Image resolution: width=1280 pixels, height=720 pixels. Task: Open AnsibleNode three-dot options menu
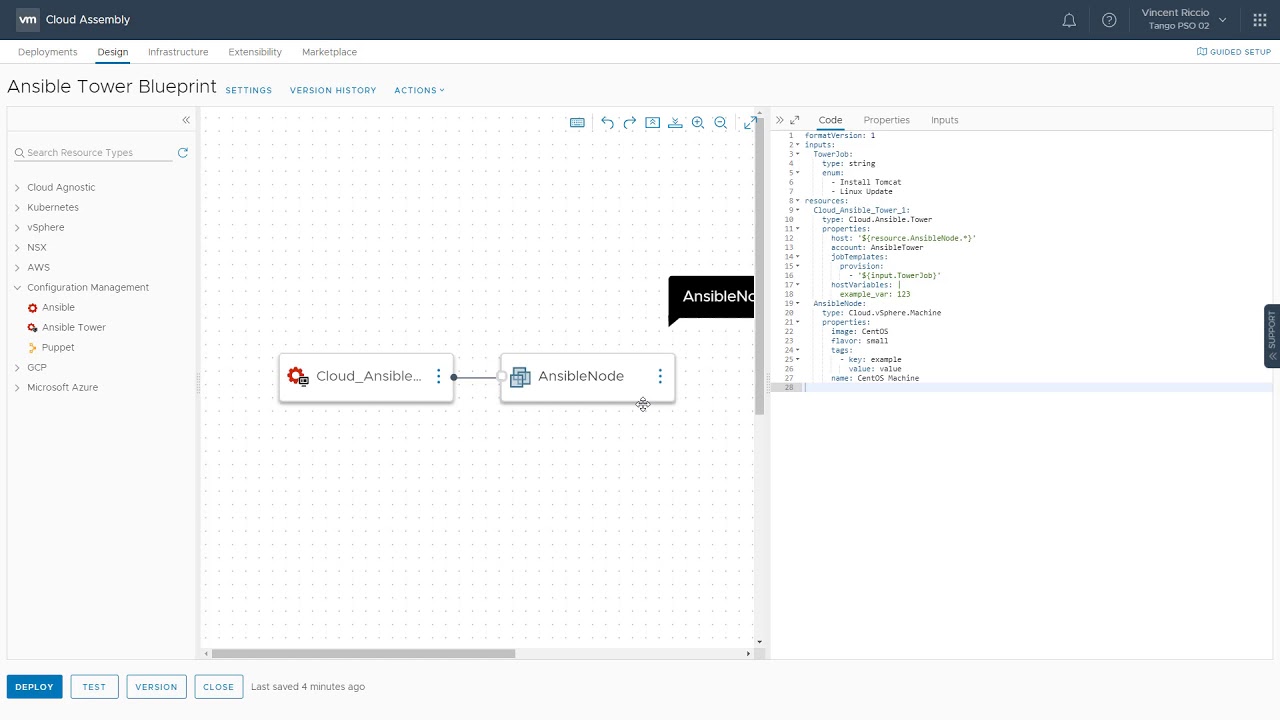(660, 376)
